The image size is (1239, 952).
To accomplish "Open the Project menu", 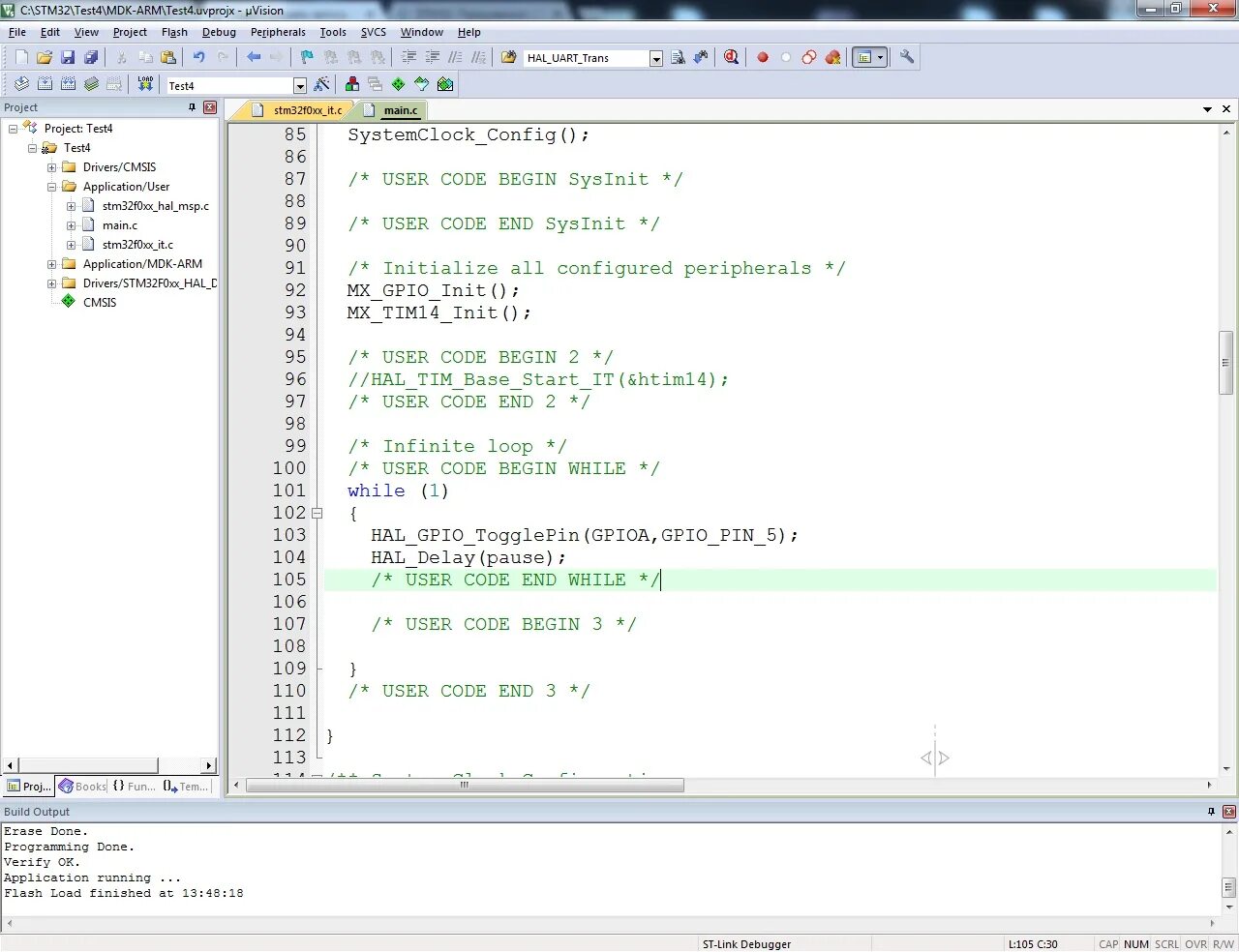I will pyautogui.click(x=130, y=32).
